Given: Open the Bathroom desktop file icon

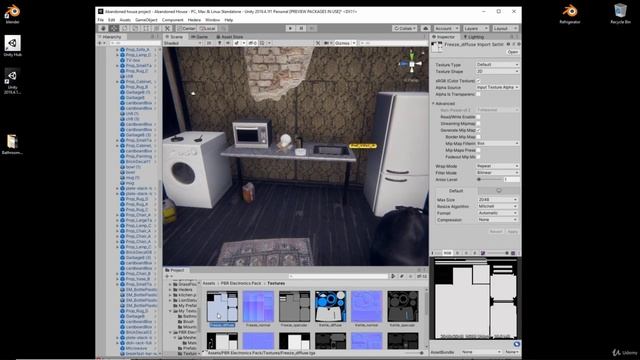Looking at the screenshot, I should 12,144.
